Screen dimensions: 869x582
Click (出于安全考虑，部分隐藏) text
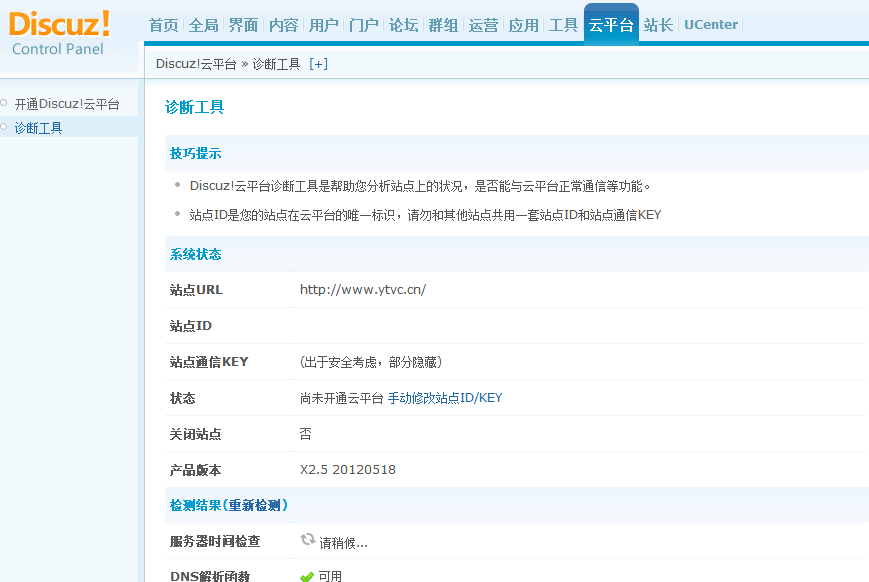(371, 362)
